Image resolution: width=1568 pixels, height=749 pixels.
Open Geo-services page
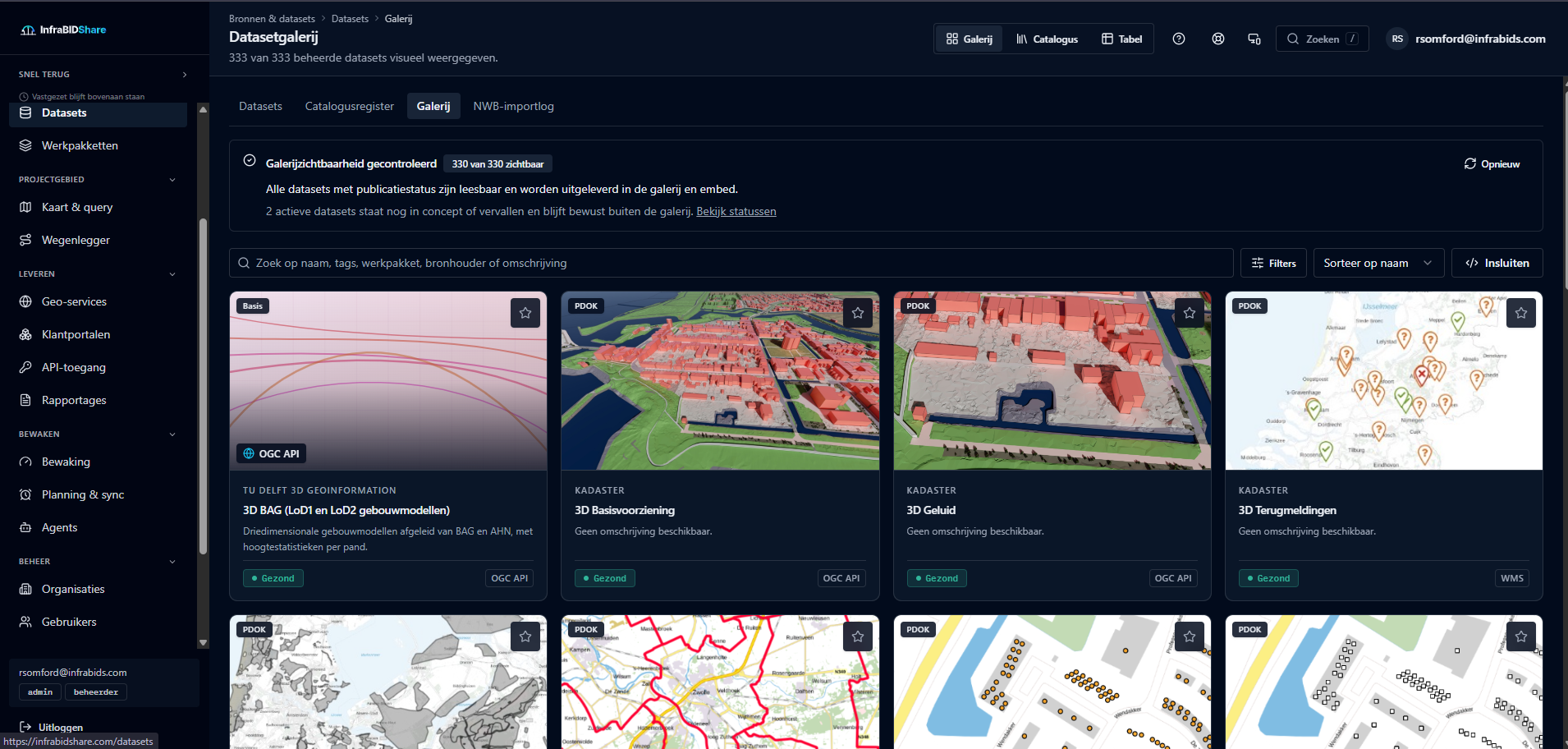pyautogui.click(x=98, y=301)
